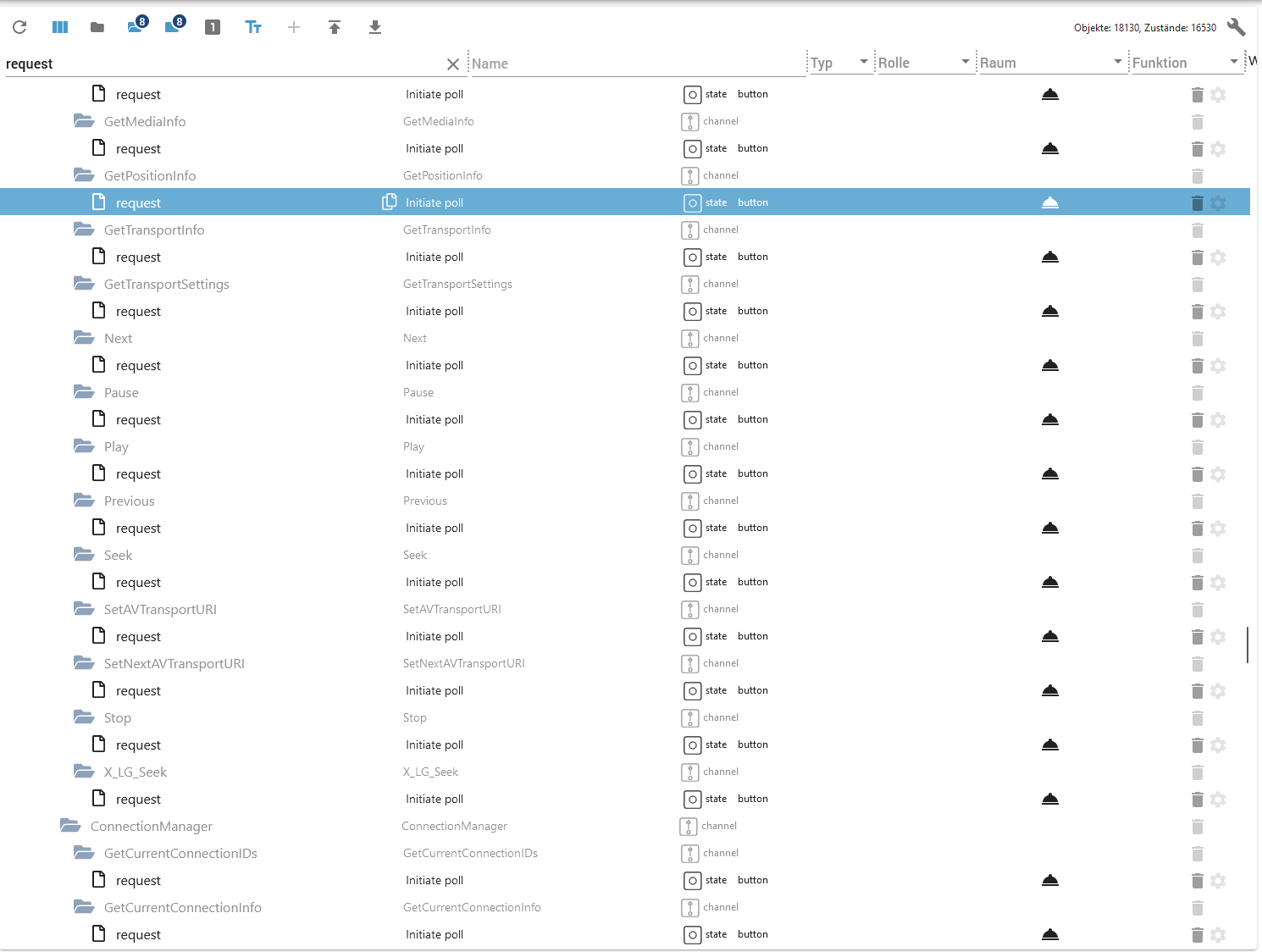The width and height of the screenshot is (1262, 952).
Task: Select the Seek channel row
Action: [x=625, y=555]
